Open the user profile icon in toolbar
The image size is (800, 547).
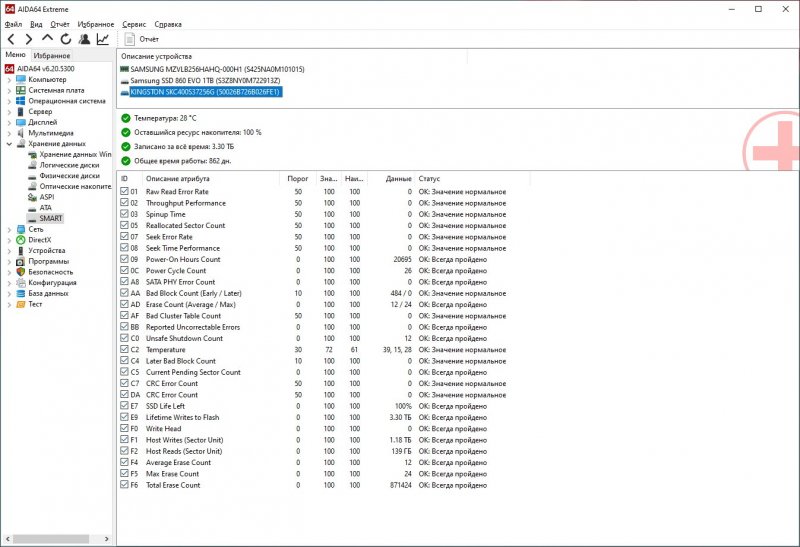coord(84,39)
